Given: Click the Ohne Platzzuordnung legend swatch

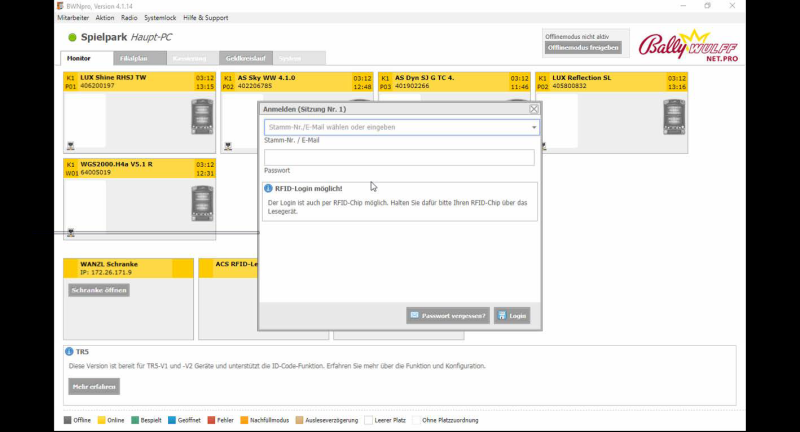Looking at the screenshot, I should [416, 420].
